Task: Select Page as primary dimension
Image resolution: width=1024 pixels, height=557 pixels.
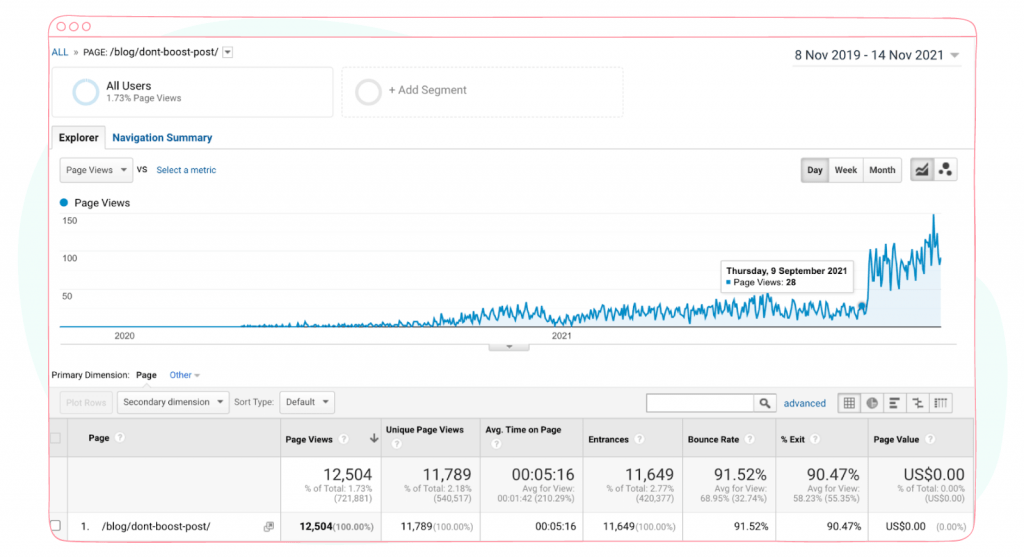Action: point(146,375)
